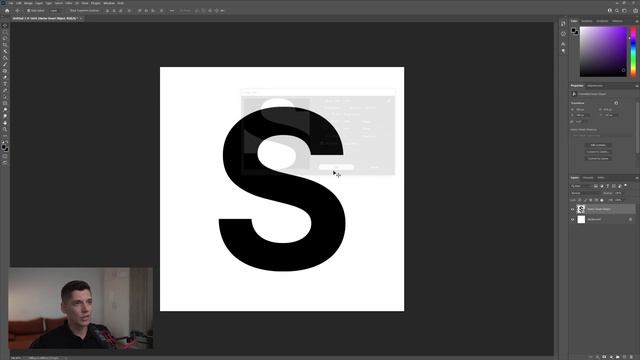The image size is (640, 360).
Task: Create a new group with the folder icon
Action: (618, 357)
